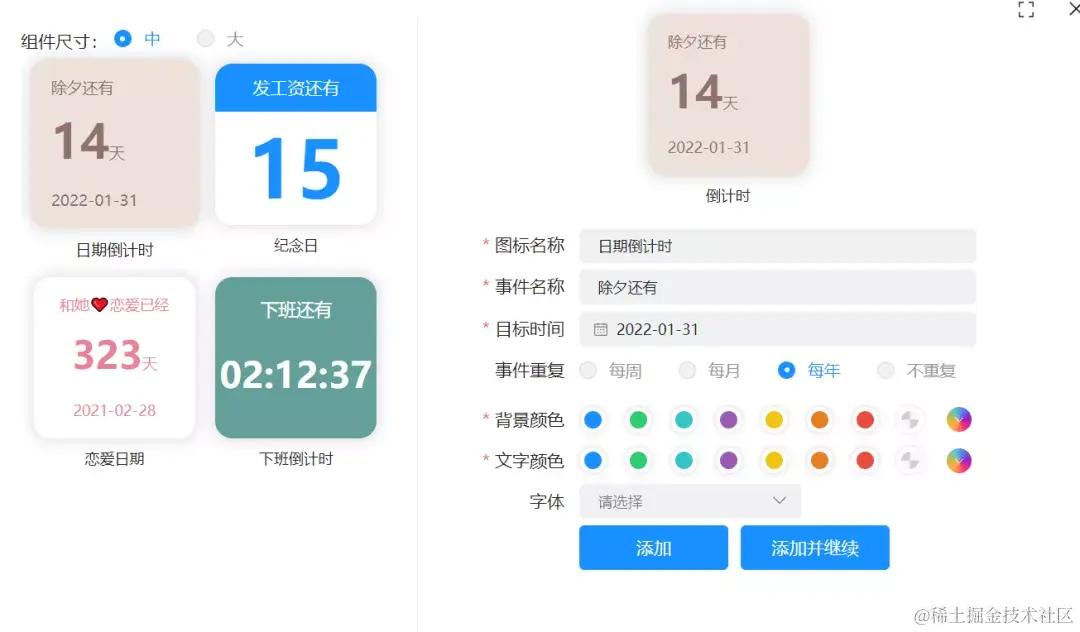Pick red background color swatch
This screenshot has width=1080, height=632.
coord(864,419)
